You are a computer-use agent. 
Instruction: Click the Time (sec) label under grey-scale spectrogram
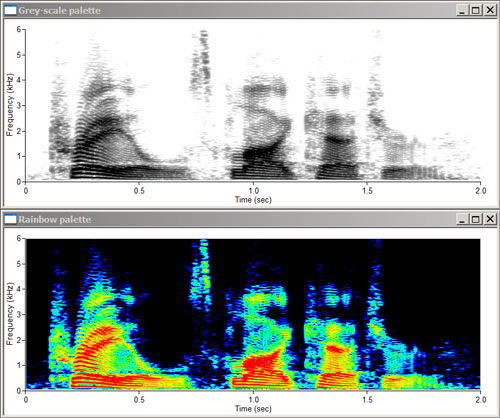pyautogui.click(x=253, y=200)
